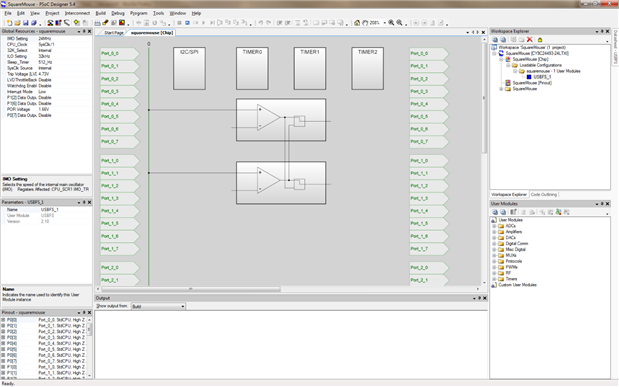Open the zoom level 200% dropdown
Screen dimensions: 619x387
point(385,23)
